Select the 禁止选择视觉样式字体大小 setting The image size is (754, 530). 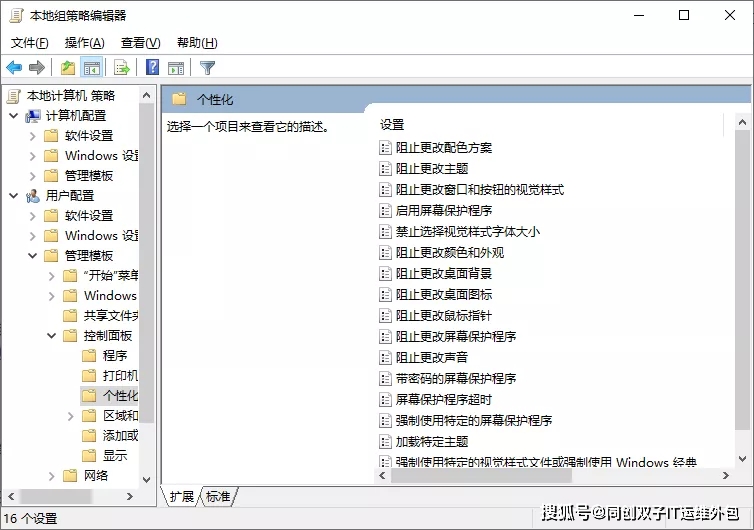point(459,232)
